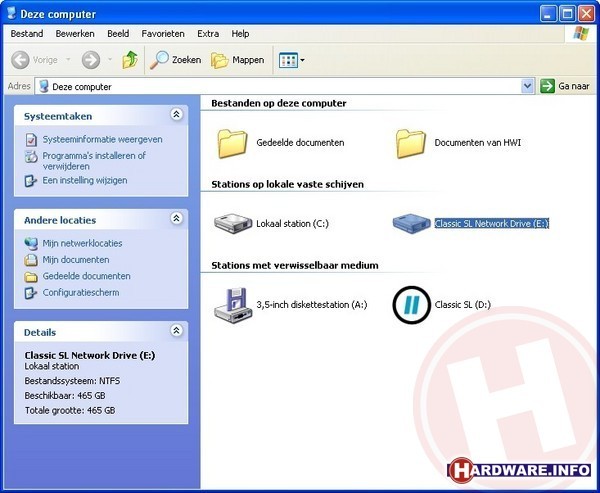
Task: Open the Beeld menu
Action: click(x=118, y=34)
